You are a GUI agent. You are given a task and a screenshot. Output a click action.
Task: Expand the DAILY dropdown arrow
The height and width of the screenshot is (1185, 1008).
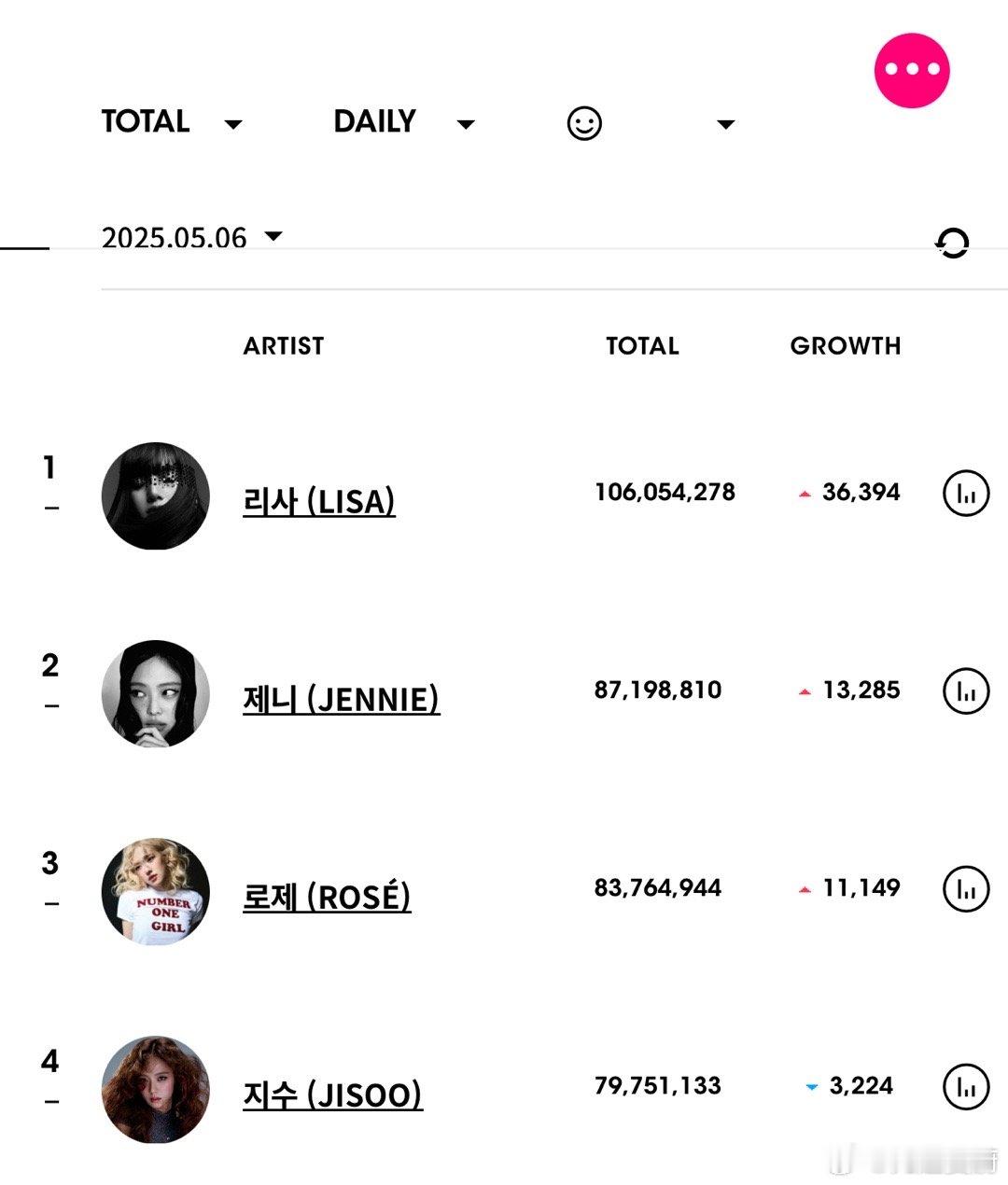[x=466, y=124]
